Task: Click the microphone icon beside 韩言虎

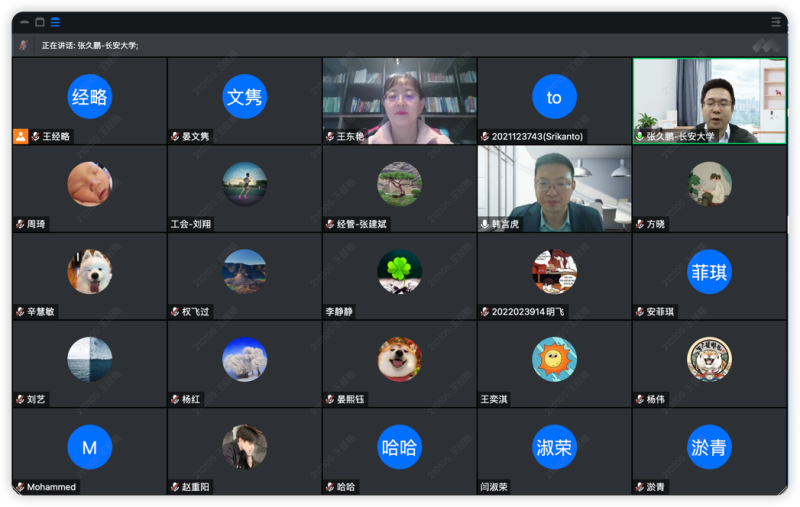Action: [485, 224]
